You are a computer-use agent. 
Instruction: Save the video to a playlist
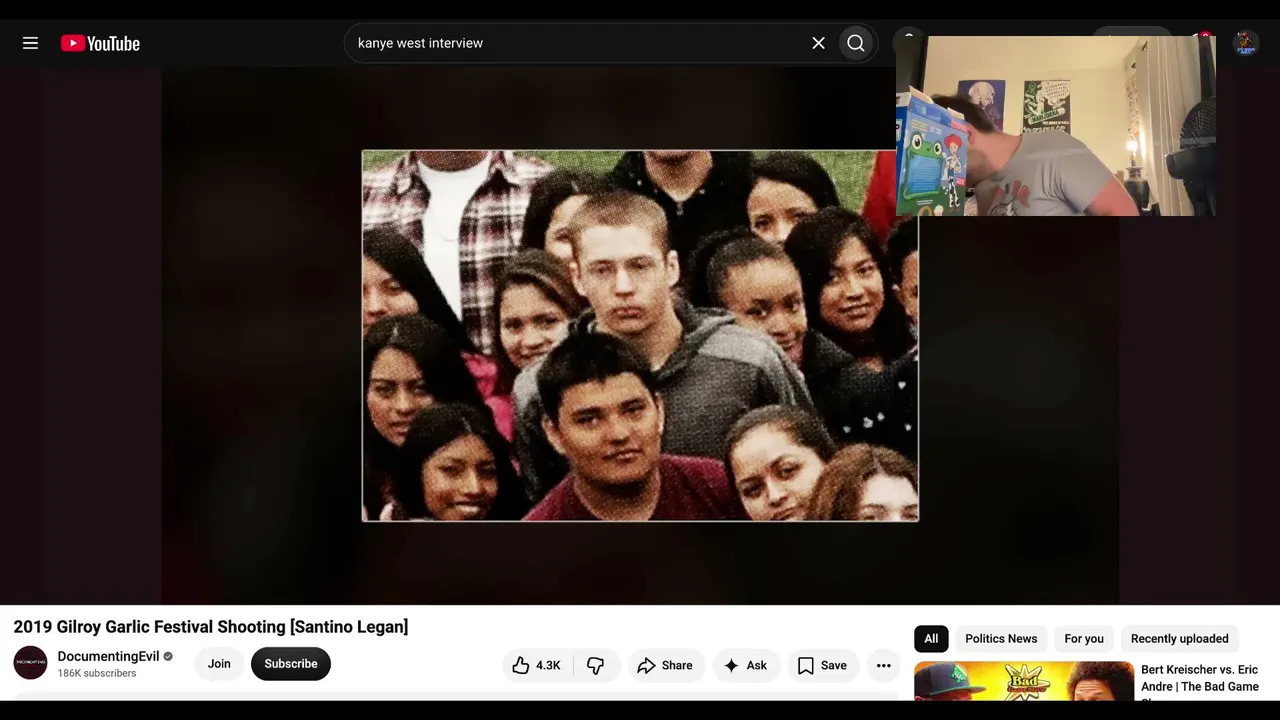822,665
